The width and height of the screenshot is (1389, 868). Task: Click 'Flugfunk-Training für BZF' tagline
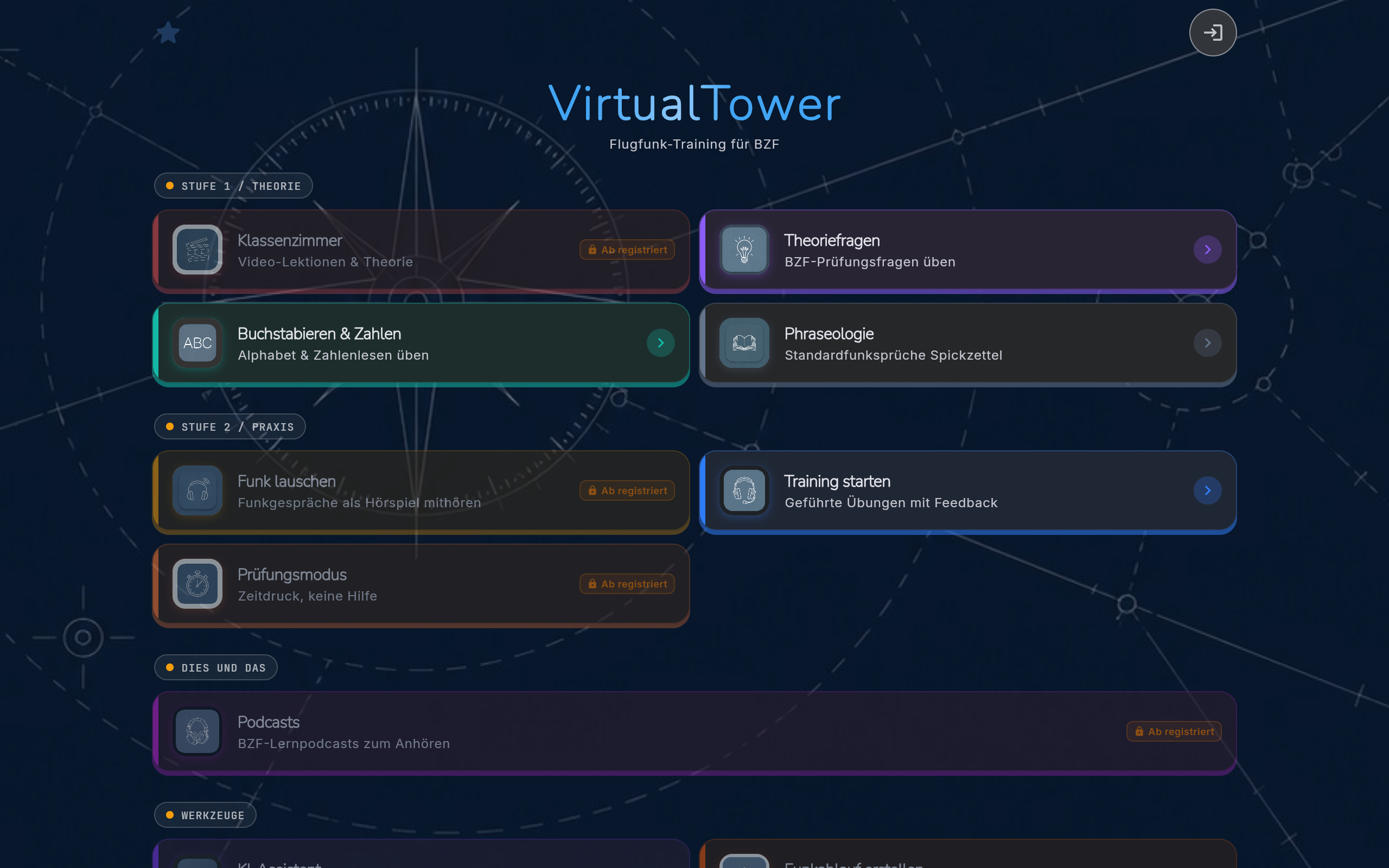click(694, 144)
